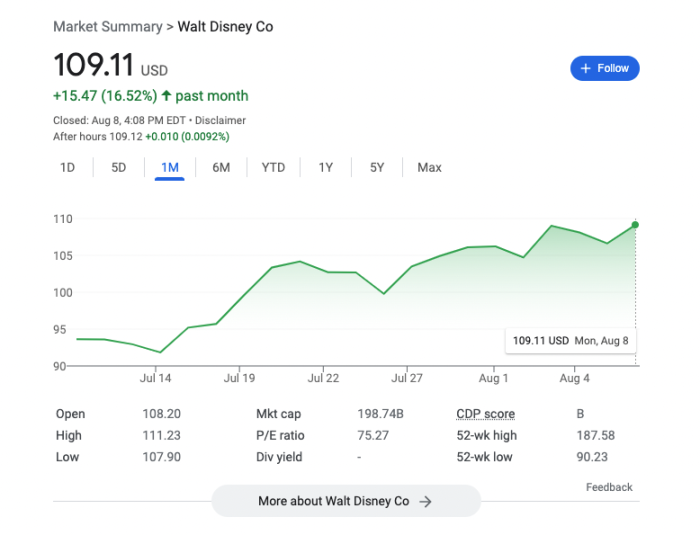The height and width of the screenshot is (535, 700).
Task: Click the arrow icon beside More about
Action: (426, 501)
